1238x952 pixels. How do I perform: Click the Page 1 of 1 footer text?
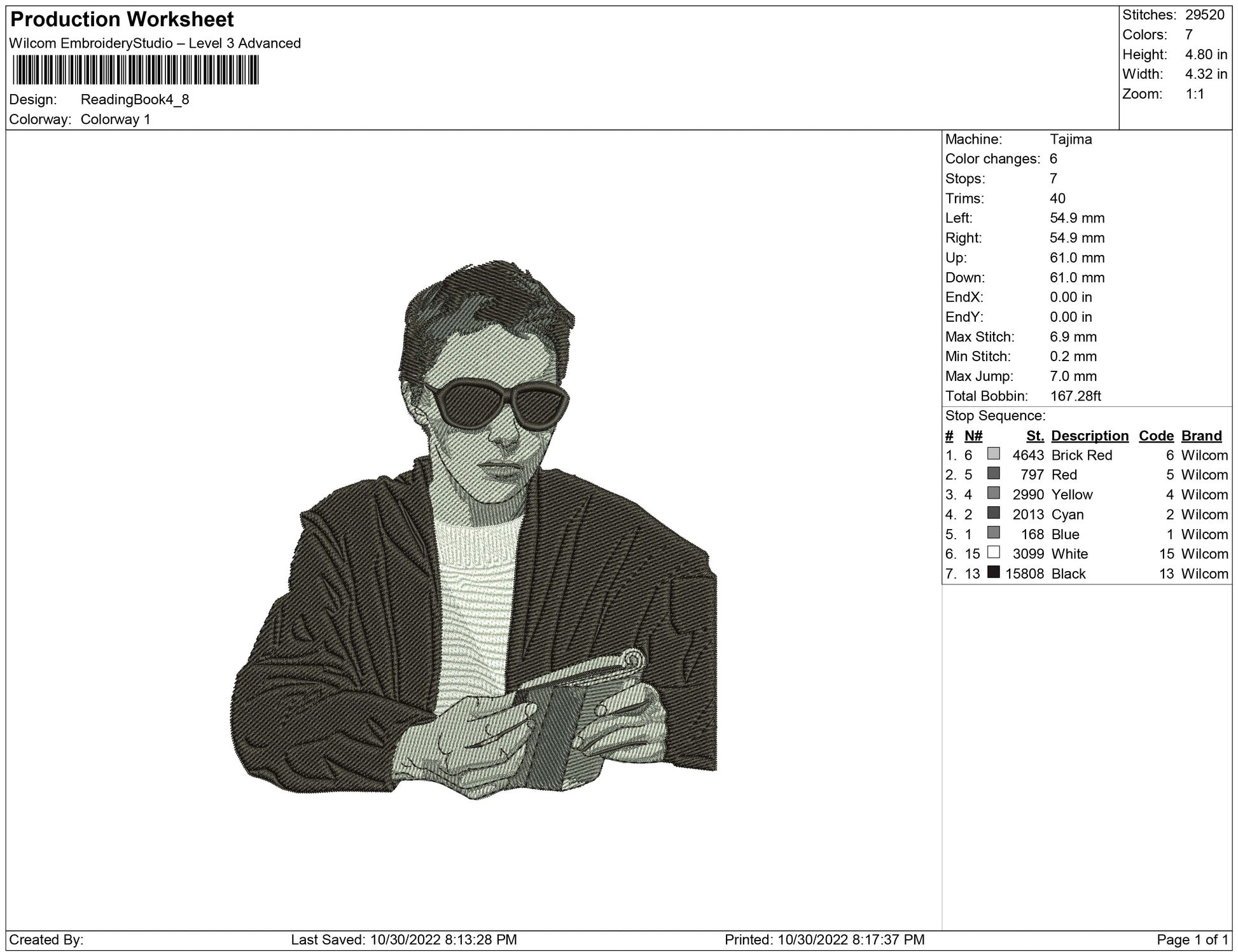pyautogui.click(x=1192, y=939)
